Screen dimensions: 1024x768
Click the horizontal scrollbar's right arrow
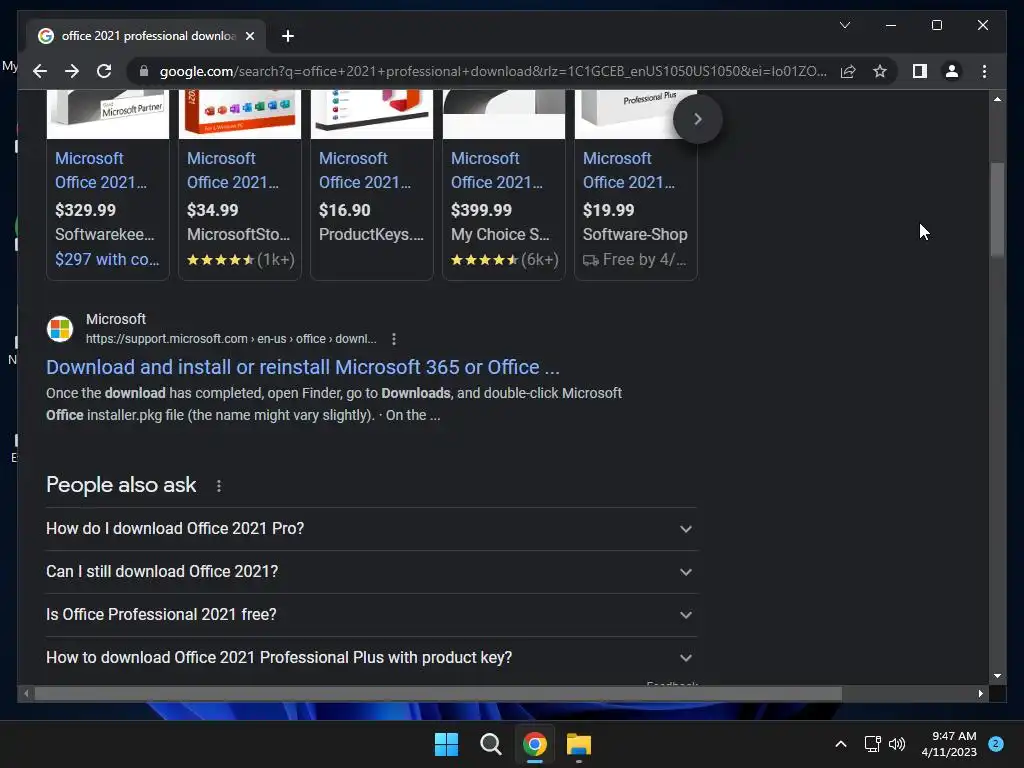(x=980, y=694)
